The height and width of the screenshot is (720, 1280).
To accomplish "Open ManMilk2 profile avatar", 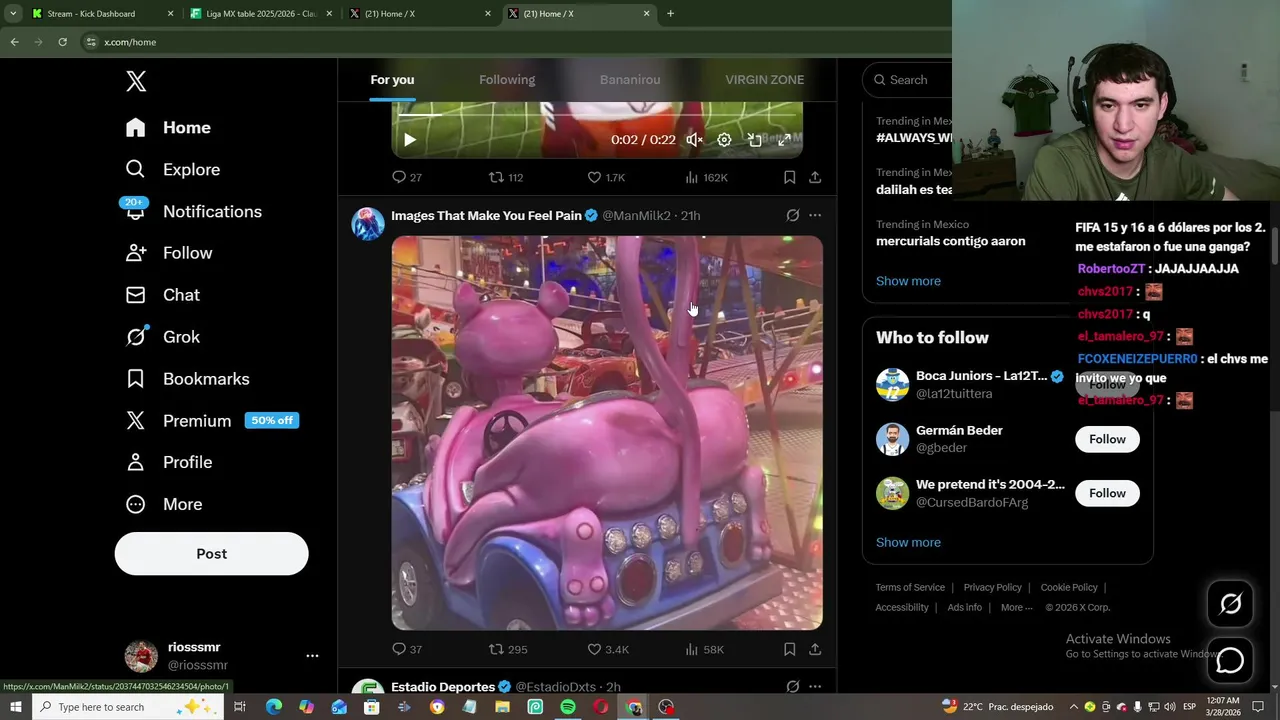I will 368,224.
